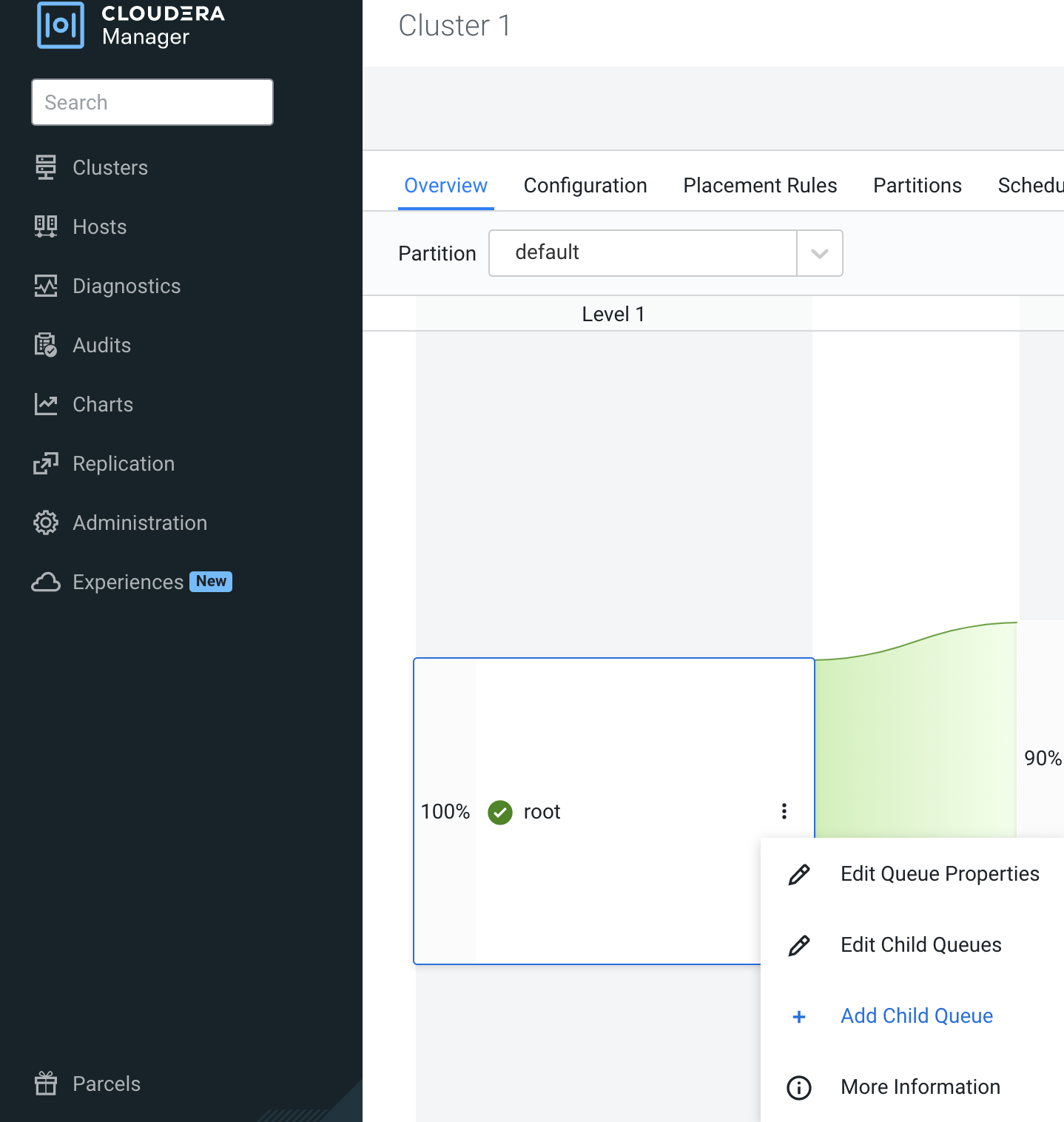Click the Administration gear icon
This screenshot has width=1064, height=1122.
46,523
